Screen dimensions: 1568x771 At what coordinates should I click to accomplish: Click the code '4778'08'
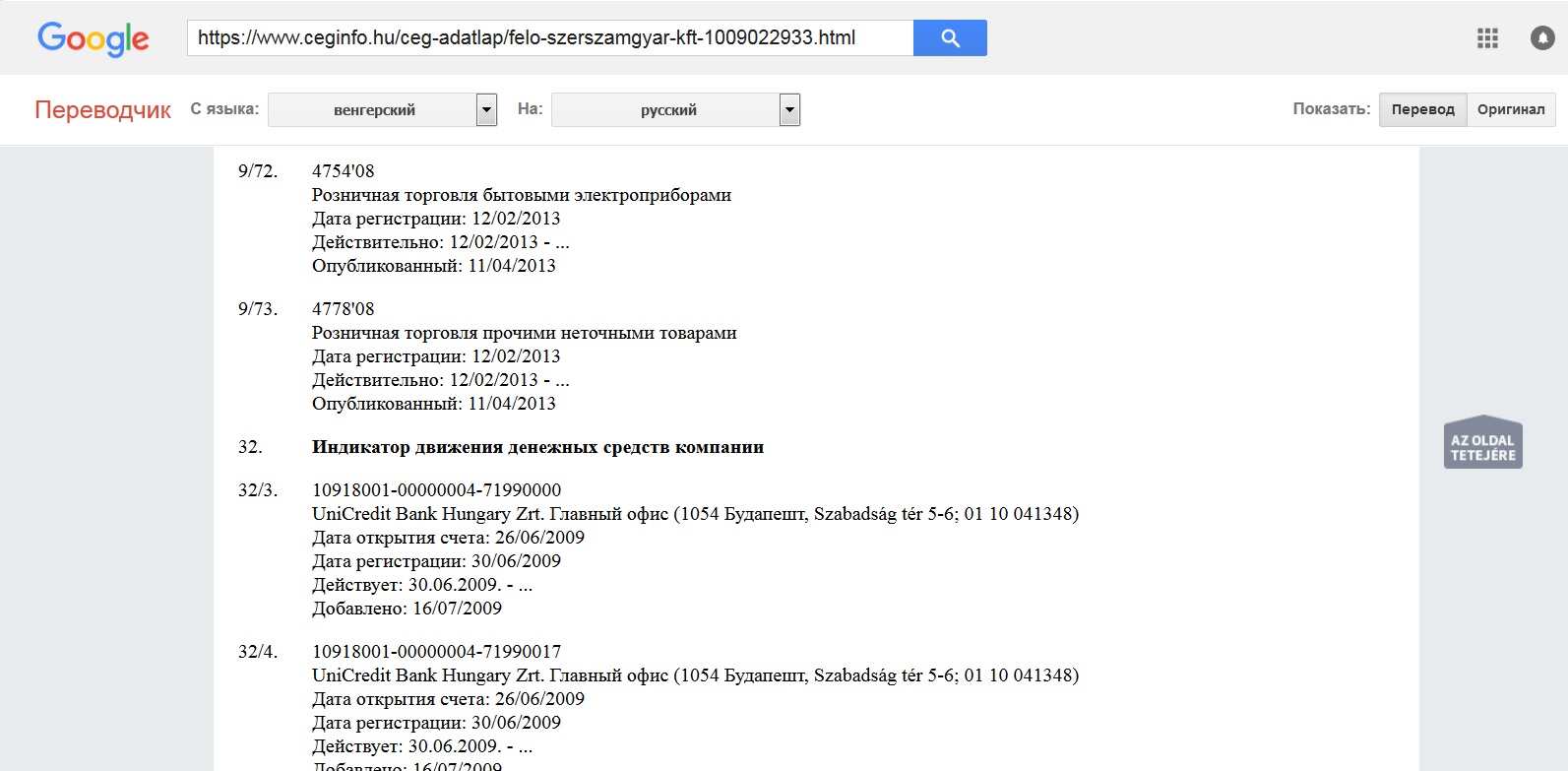coord(343,309)
